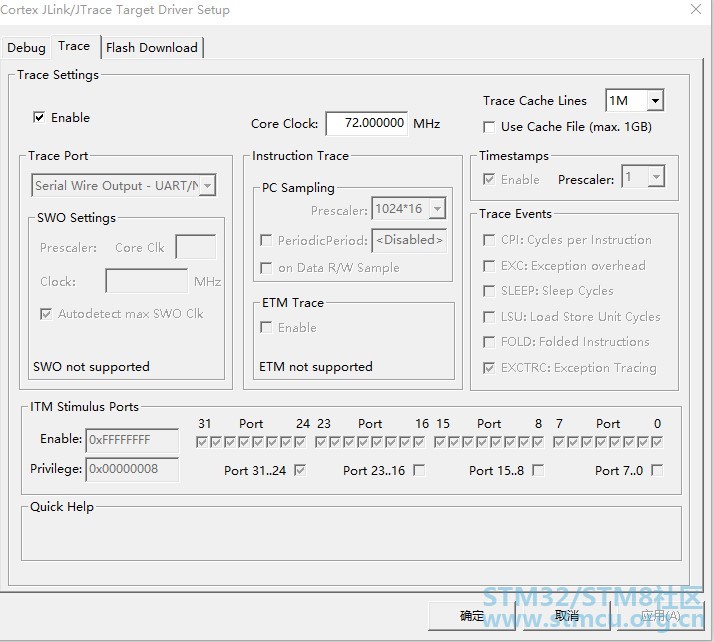Click the 确定 (OK) button
714x642 pixels.
coord(472,616)
